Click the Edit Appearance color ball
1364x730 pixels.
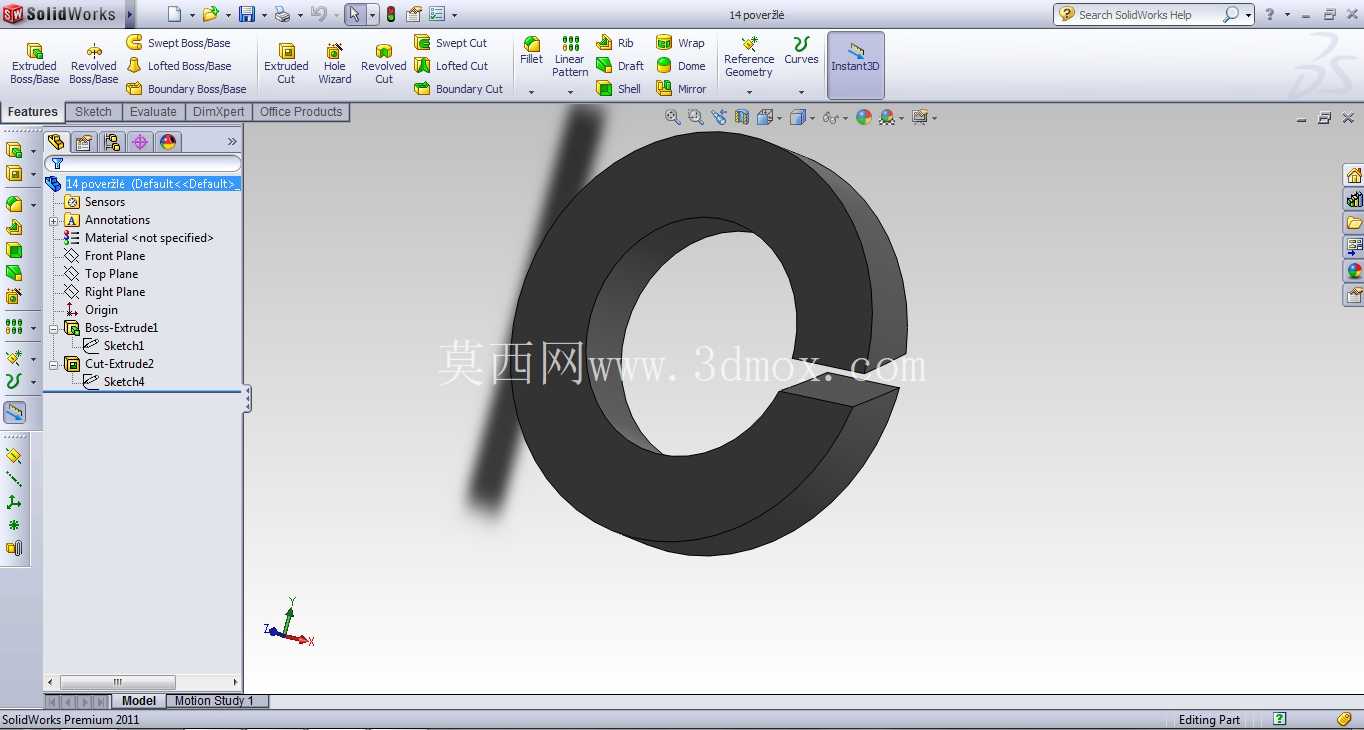point(864,117)
